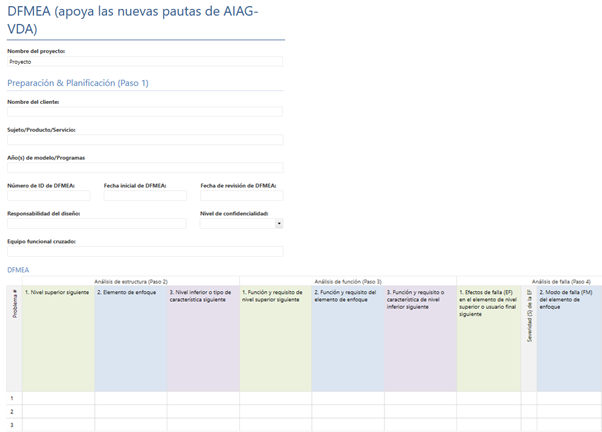Click '1. Efectos de falla (EF)' column header
Screen dimensions: 602x432
[x=489, y=338]
